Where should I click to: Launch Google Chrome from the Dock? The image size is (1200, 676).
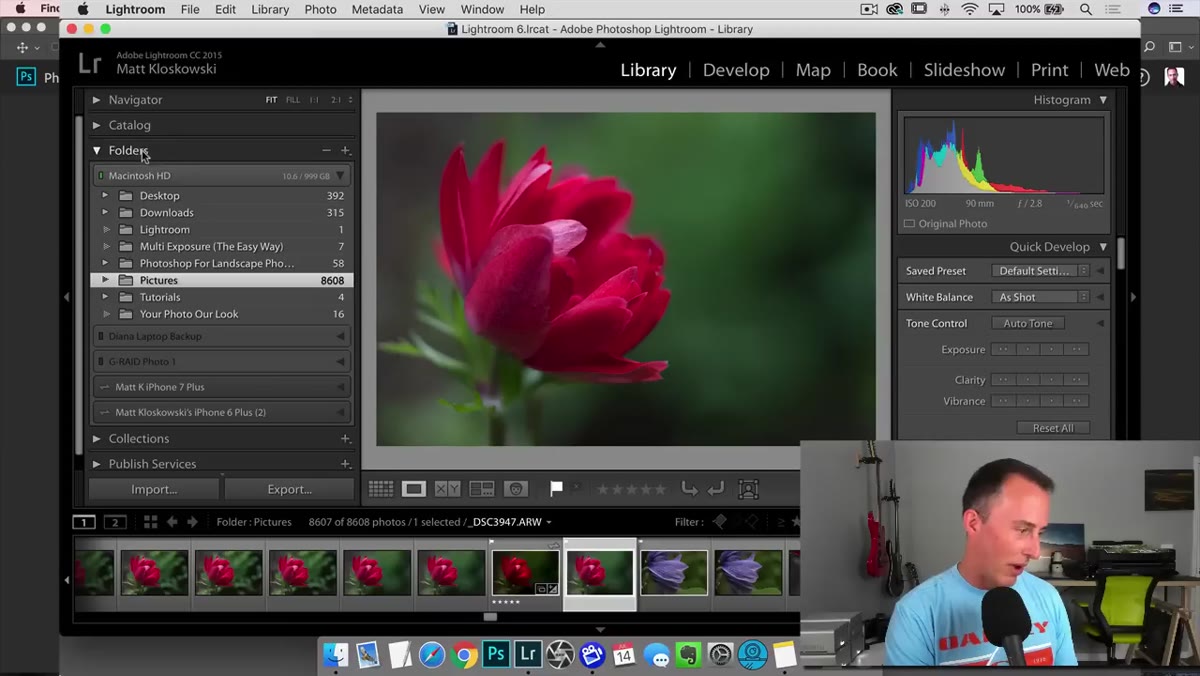(x=464, y=655)
